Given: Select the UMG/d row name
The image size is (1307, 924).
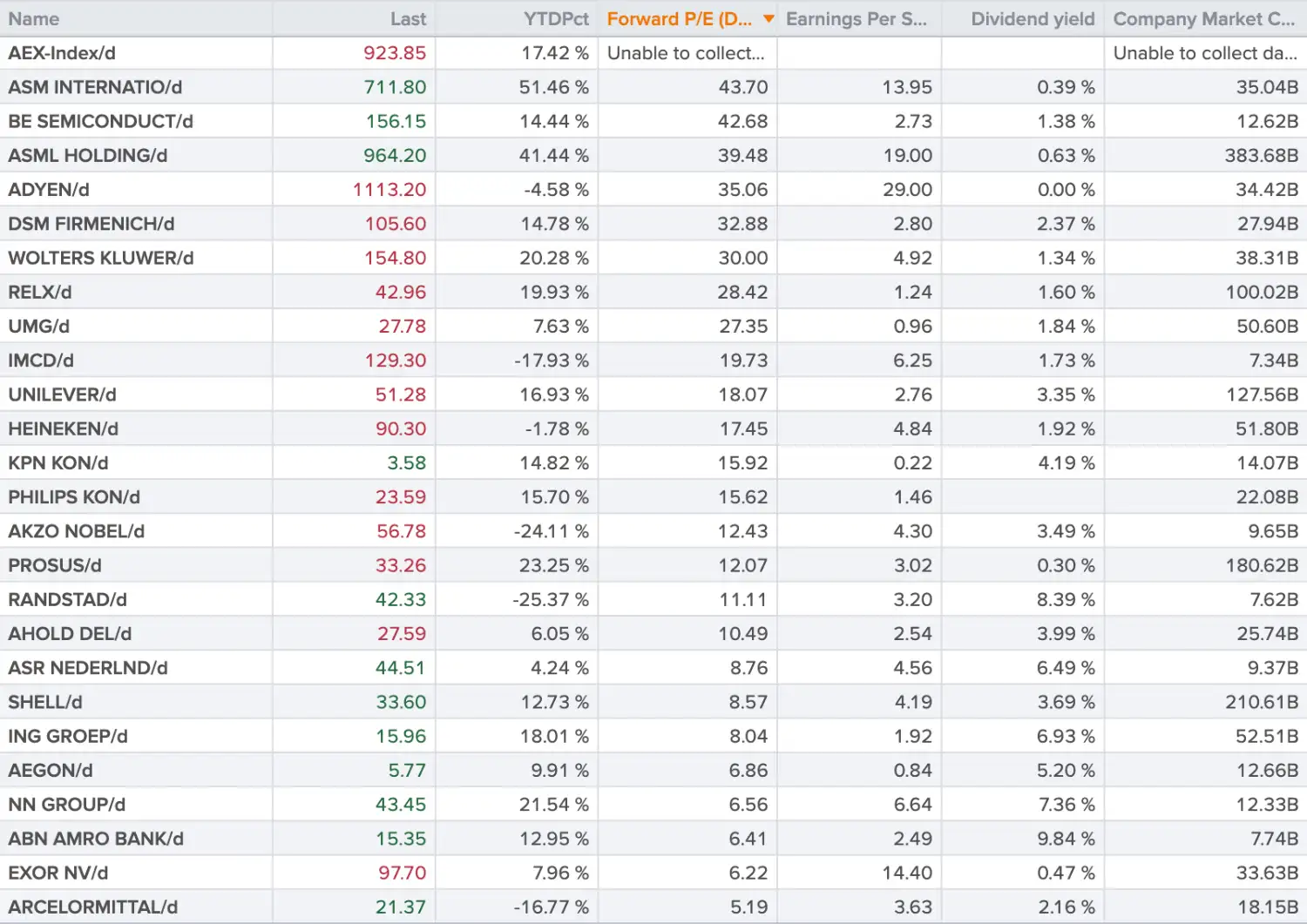Looking at the screenshot, I should click(39, 327).
